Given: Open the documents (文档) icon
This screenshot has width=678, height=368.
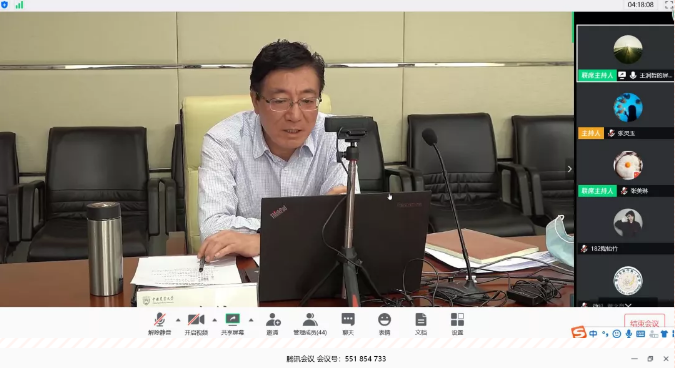Looking at the screenshot, I should point(421,324).
